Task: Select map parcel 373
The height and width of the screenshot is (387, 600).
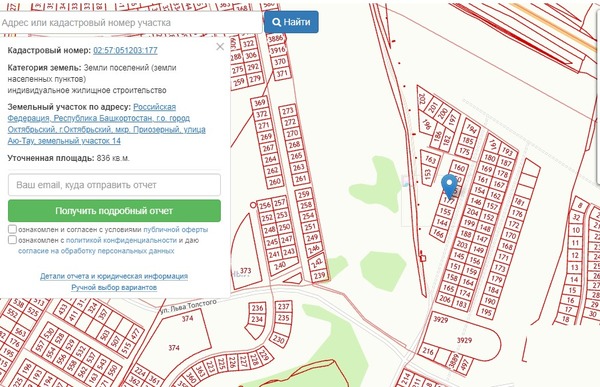Action: click(245, 271)
